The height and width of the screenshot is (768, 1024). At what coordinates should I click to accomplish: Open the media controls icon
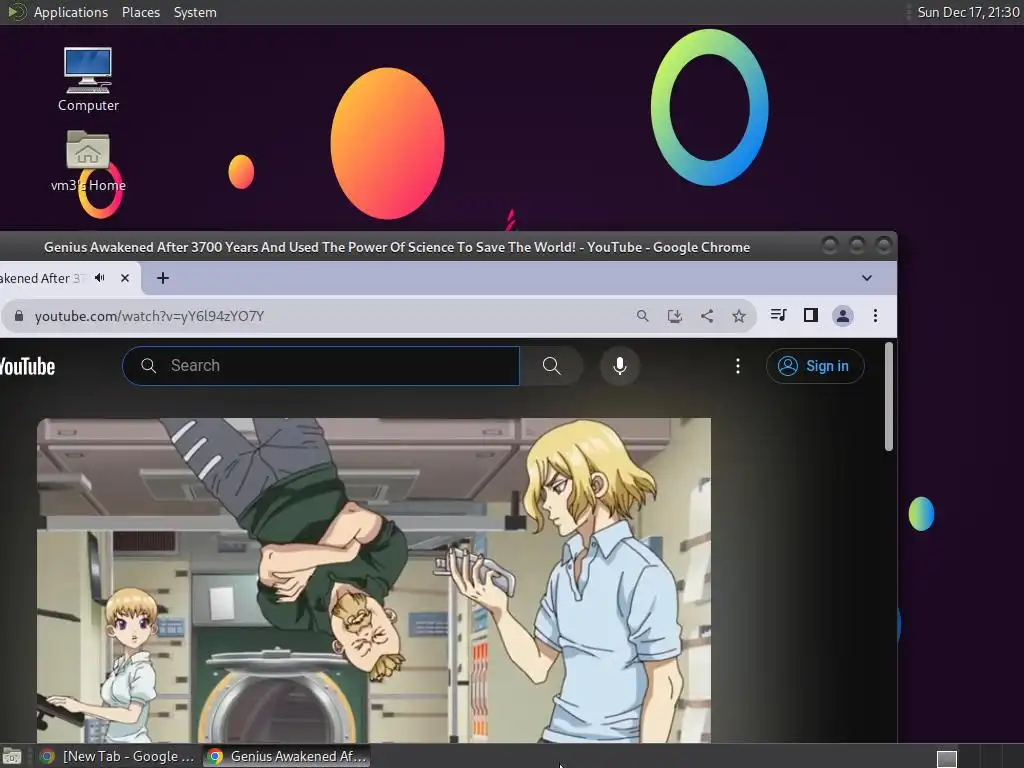pyautogui.click(x=778, y=315)
